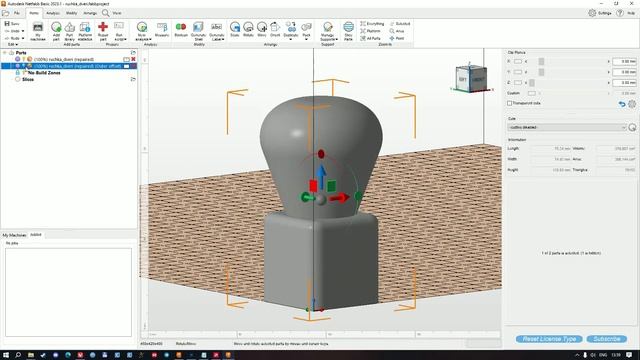Zoom to Everything
640x360 pixels.
(x=372, y=24)
